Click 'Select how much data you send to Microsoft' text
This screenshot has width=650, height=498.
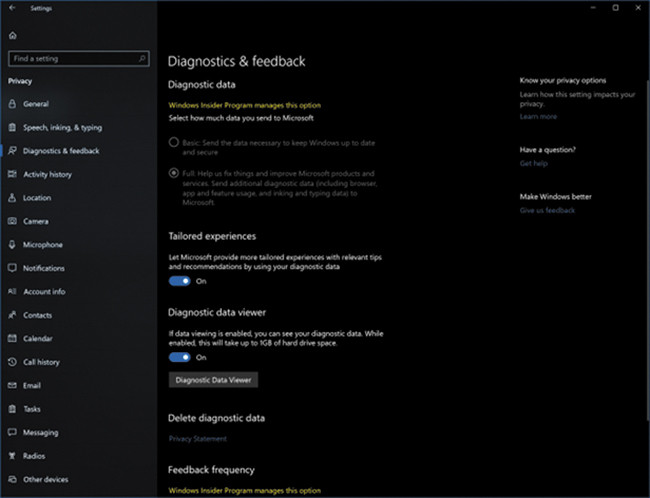click(241, 118)
